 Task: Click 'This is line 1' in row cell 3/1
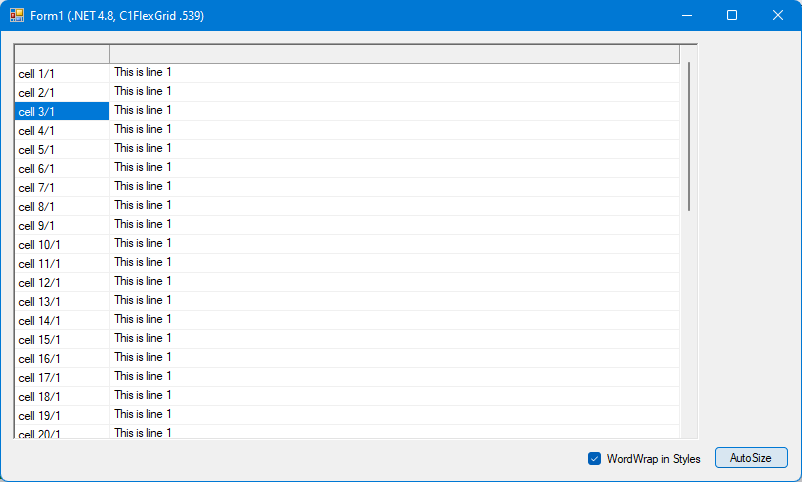click(x=143, y=110)
